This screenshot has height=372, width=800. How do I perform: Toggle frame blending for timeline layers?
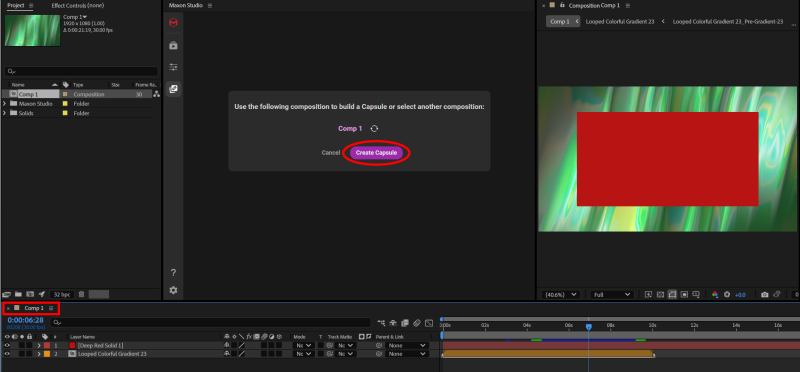(405, 323)
